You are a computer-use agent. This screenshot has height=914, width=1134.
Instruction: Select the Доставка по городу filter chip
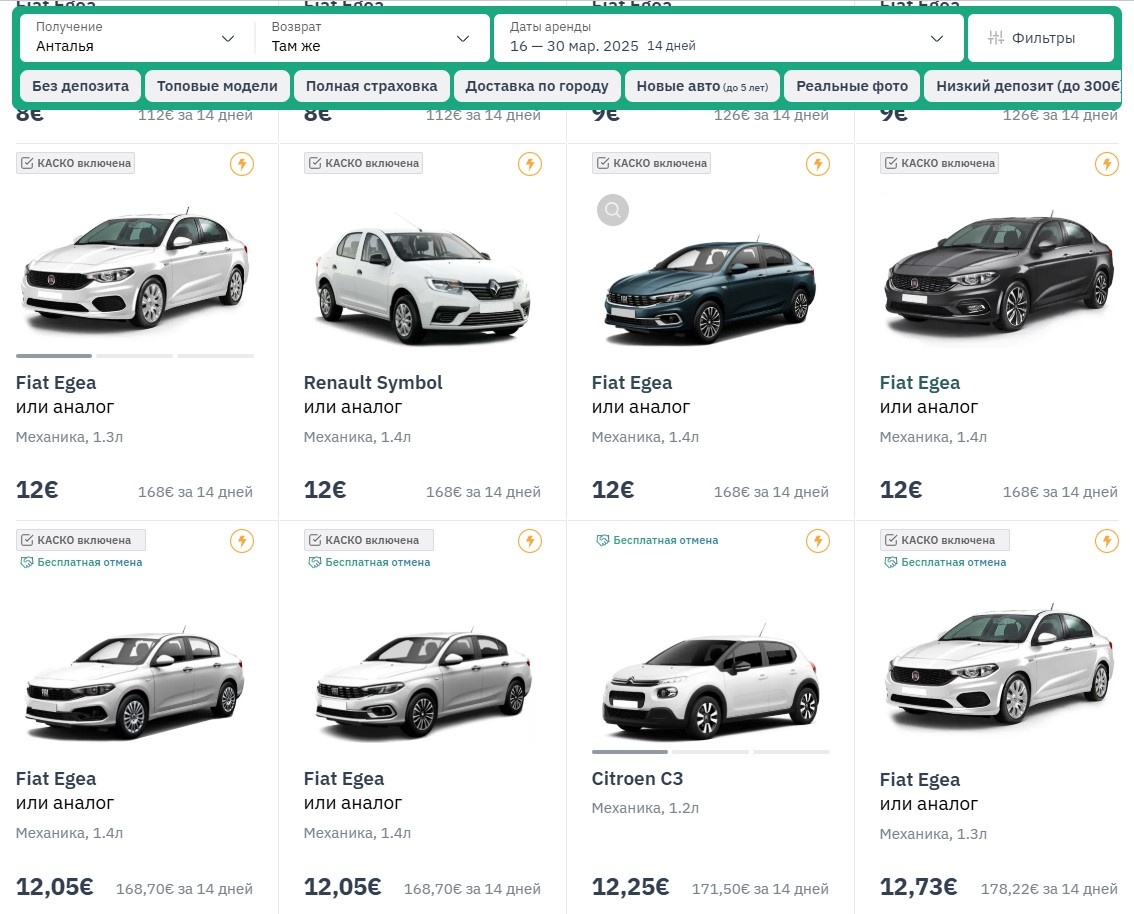(537, 86)
